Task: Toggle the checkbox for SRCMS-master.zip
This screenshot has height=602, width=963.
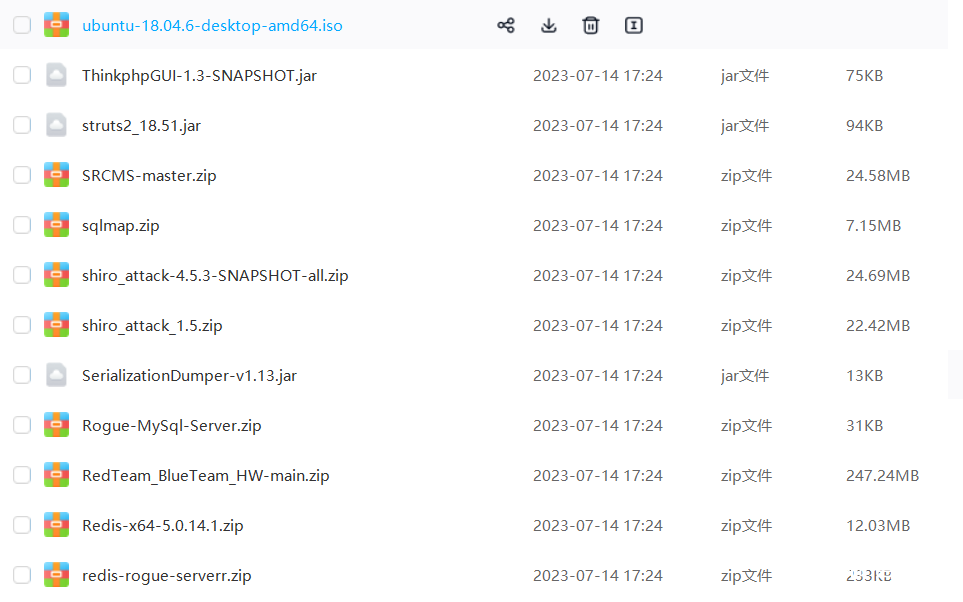Action: (x=22, y=175)
